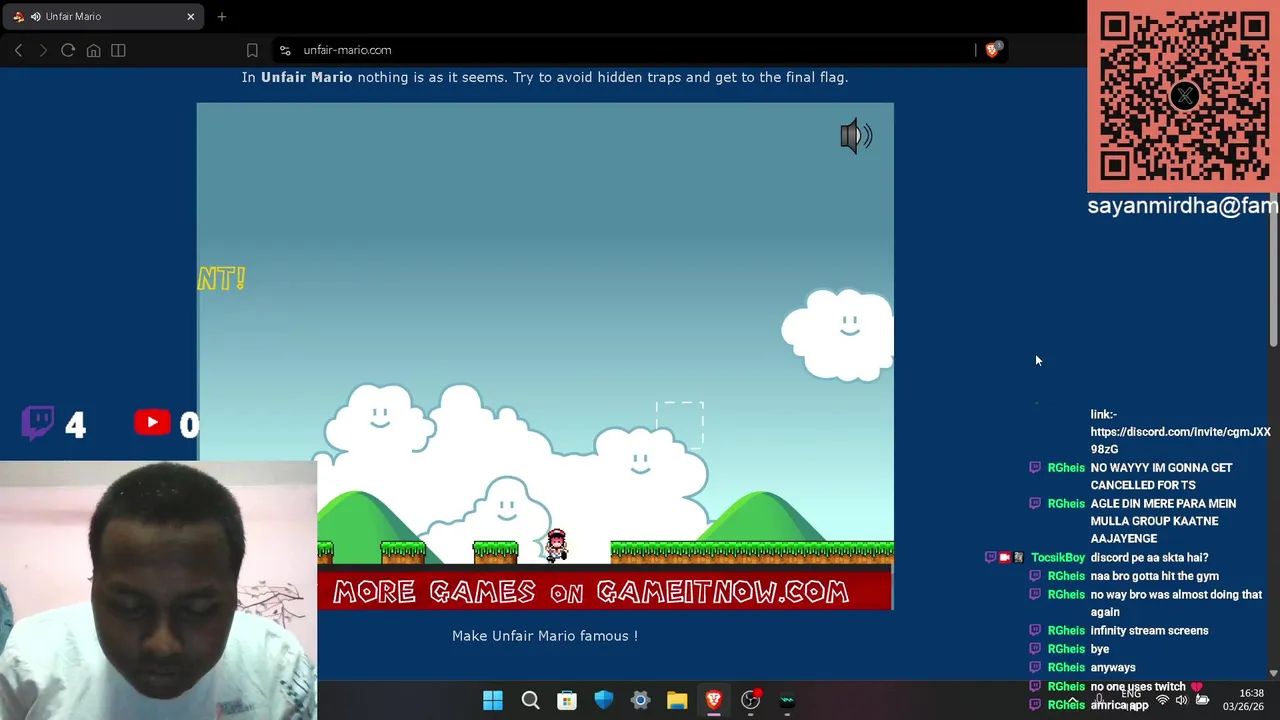Mute the game with the speaker icon
The image size is (1280, 720).
(856, 136)
